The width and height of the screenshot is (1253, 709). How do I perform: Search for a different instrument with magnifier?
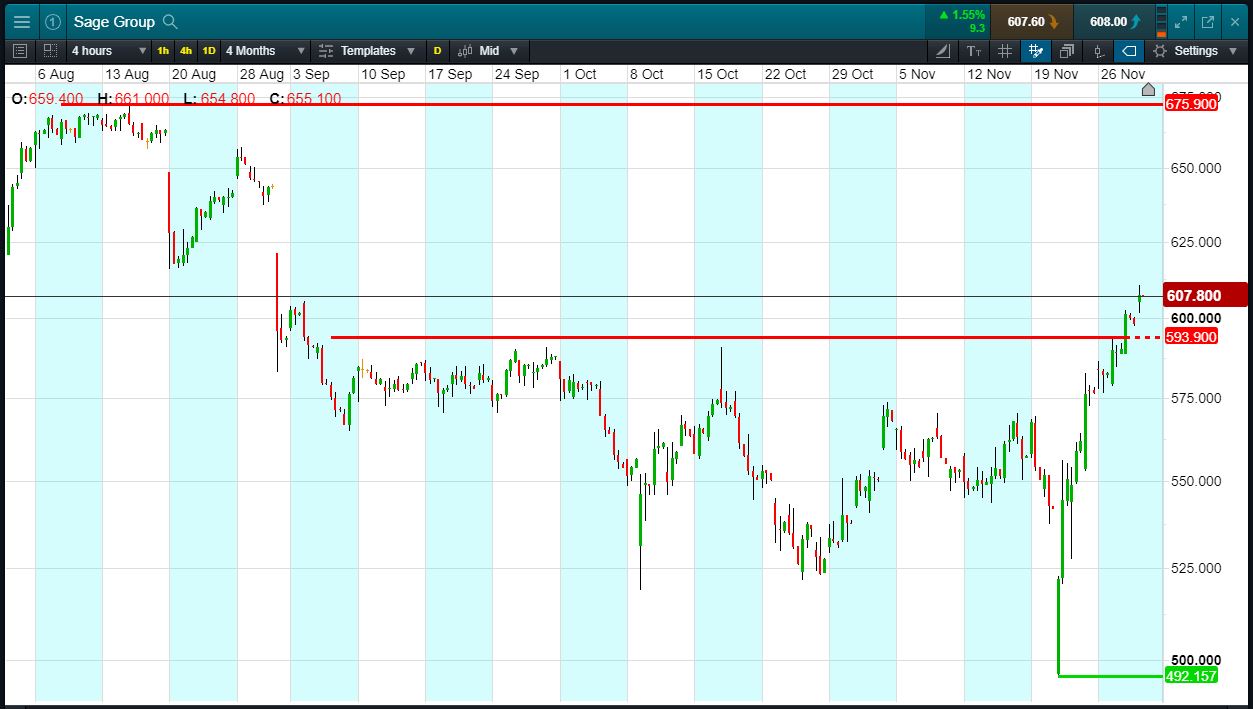pyautogui.click(x=170, y=21)
